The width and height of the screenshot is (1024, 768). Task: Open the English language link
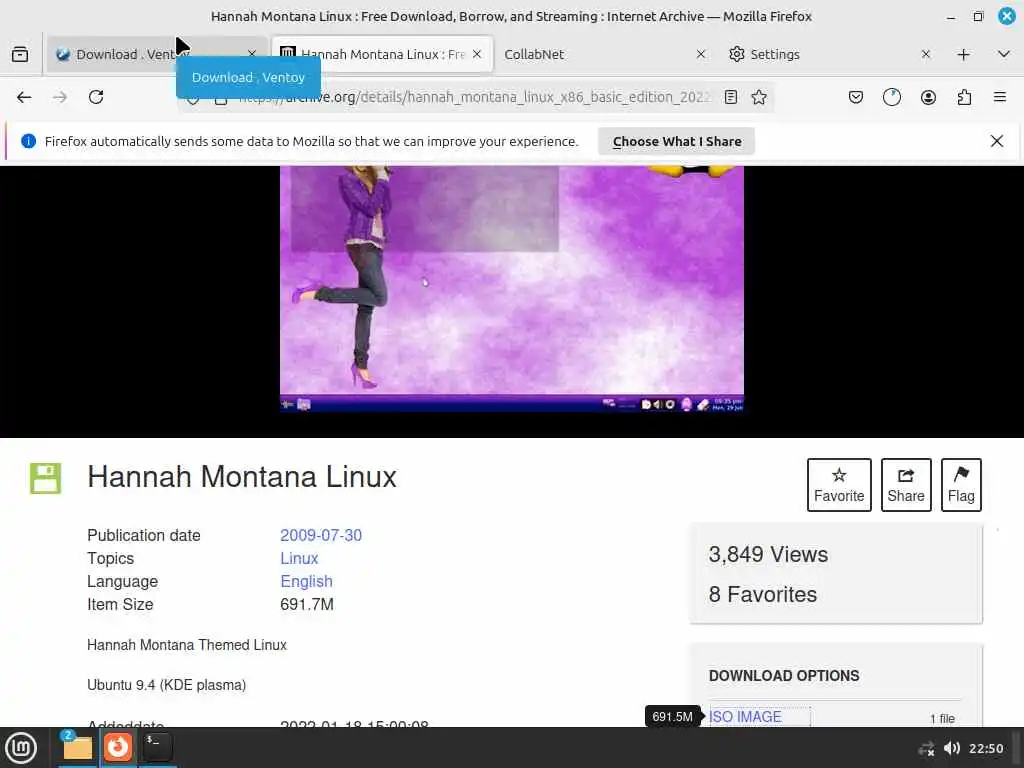[x=306, y=581]
